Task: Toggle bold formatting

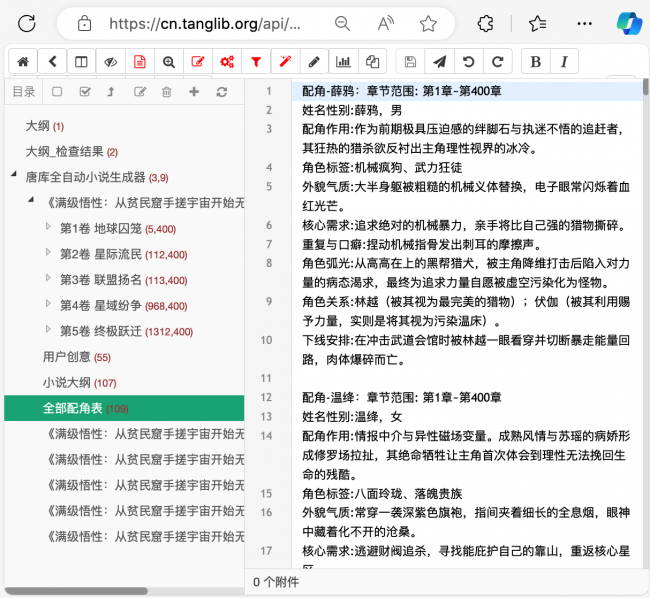Action: pyautogui.click(x=536, y=61)
